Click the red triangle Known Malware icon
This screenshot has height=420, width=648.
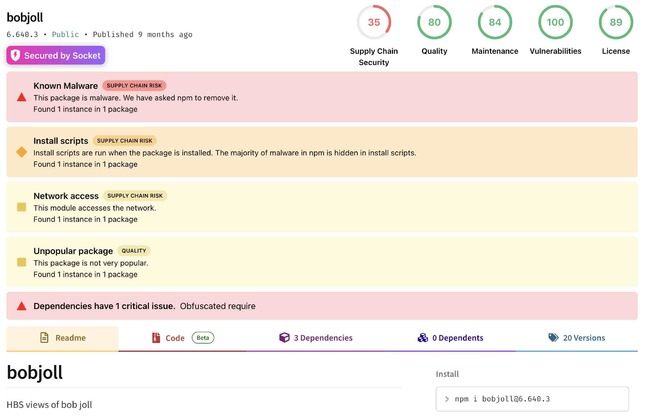pos(21,98)
